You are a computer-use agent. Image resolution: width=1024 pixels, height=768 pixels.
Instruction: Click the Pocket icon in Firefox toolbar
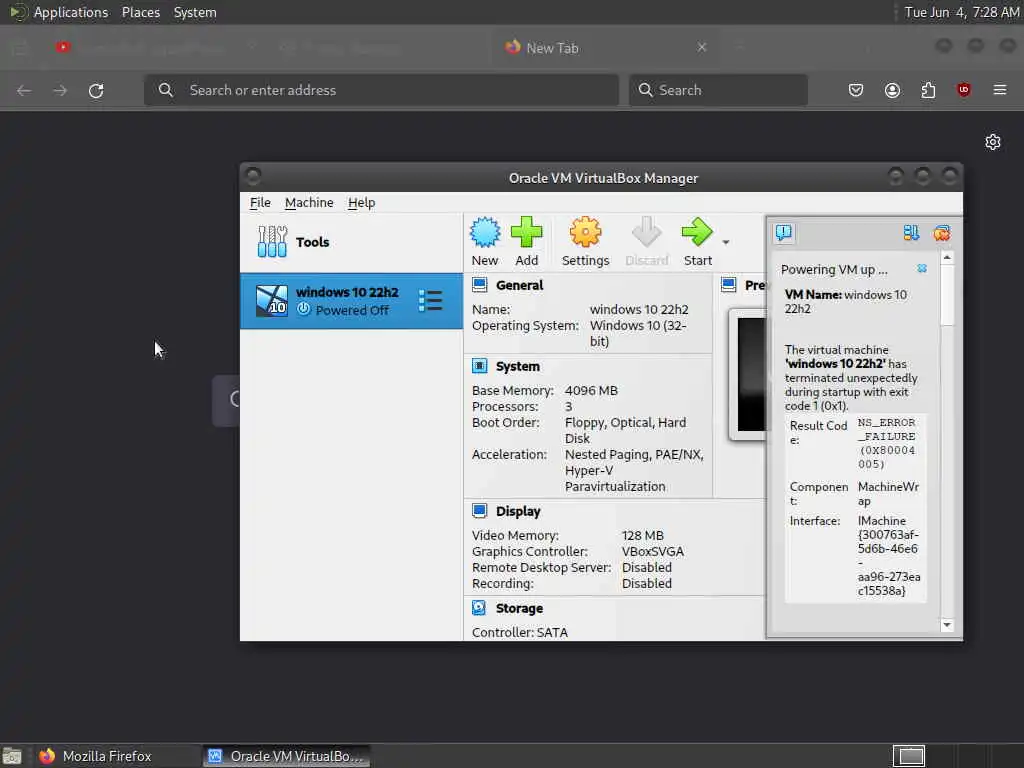tap(856, 90)
